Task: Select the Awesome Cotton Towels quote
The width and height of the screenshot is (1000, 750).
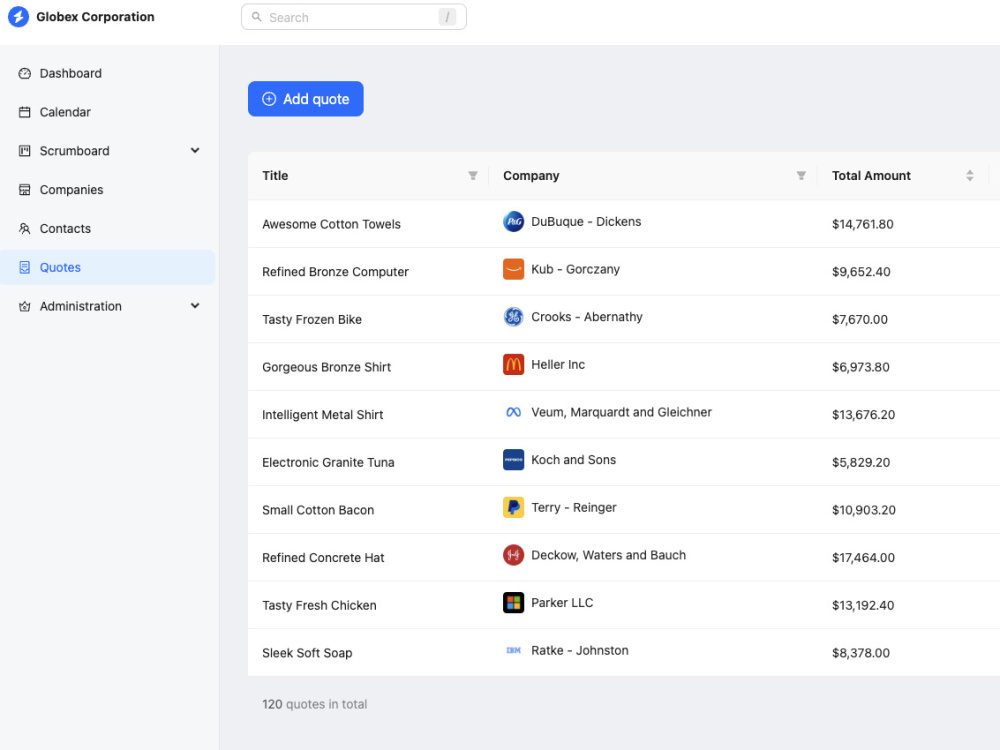Action: click(331, 224)
